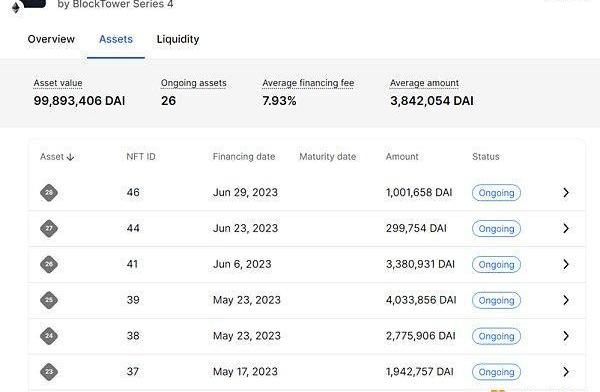
Task: Open the asset 26 diamond icon
Action: pos(49,264)
